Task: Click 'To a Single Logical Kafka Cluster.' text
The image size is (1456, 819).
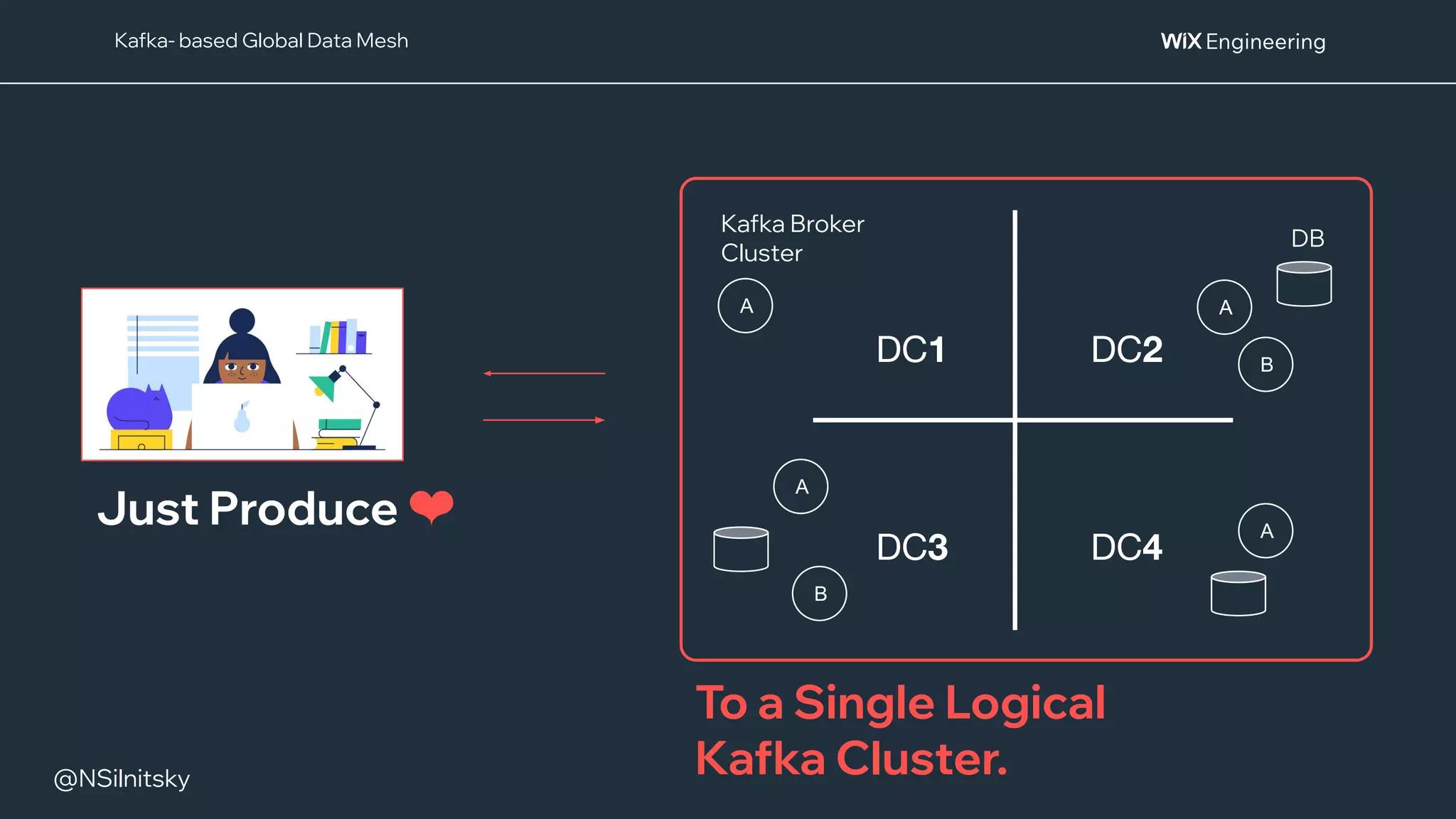Action: click(x=901, y=730)
